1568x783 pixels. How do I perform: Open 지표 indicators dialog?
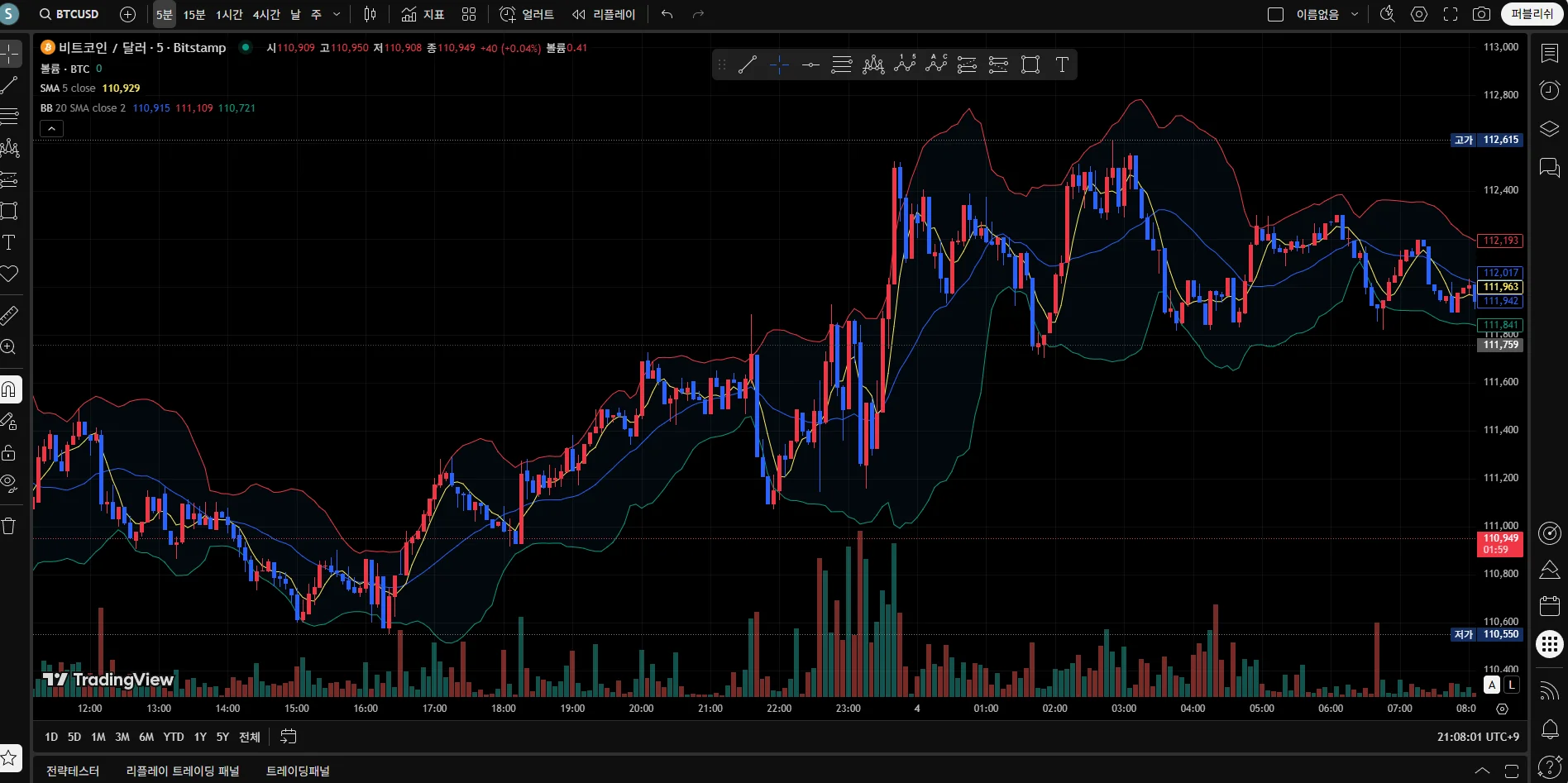(423, 14)
